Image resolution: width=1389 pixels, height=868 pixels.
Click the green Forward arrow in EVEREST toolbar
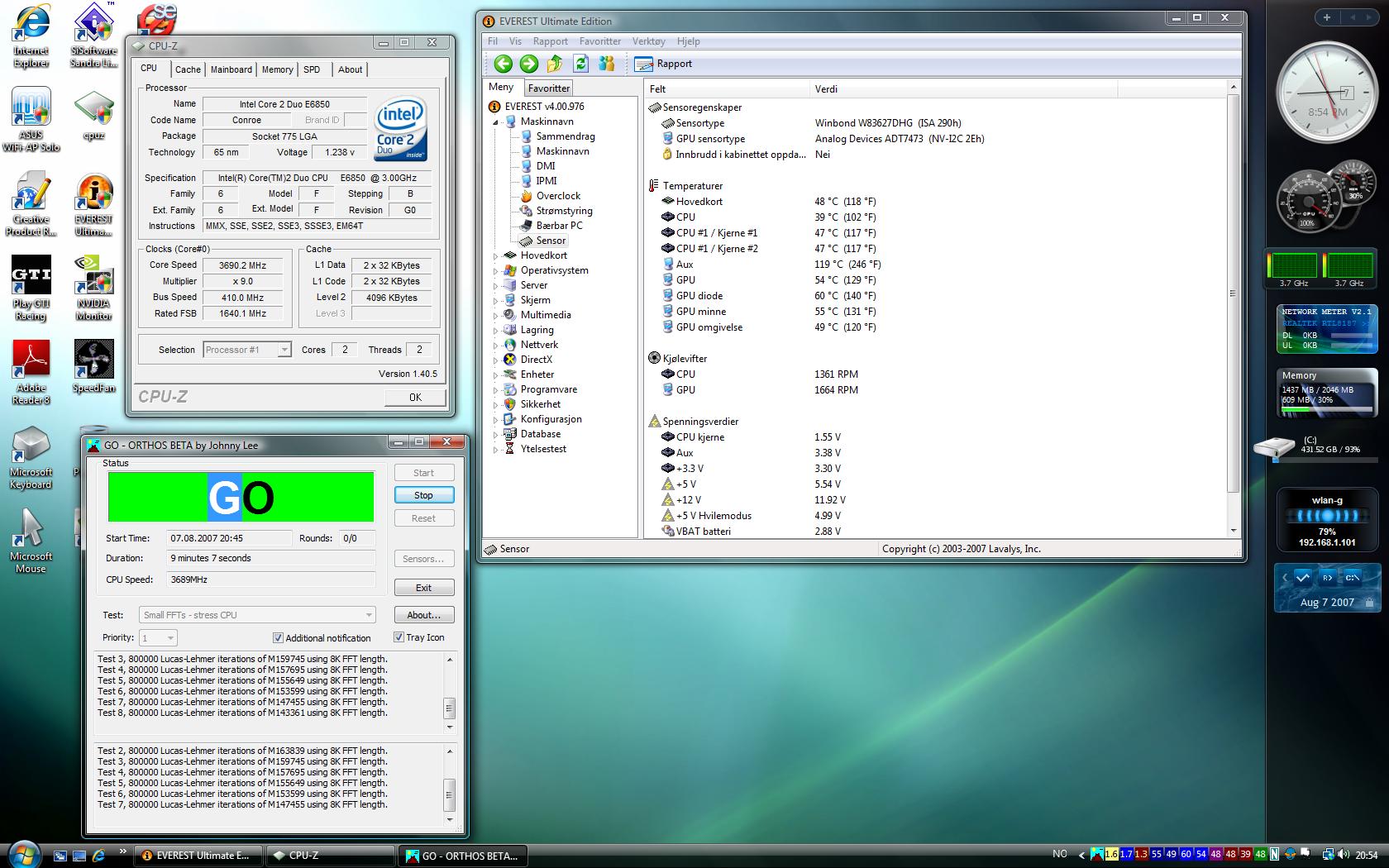tap(529, 64)
